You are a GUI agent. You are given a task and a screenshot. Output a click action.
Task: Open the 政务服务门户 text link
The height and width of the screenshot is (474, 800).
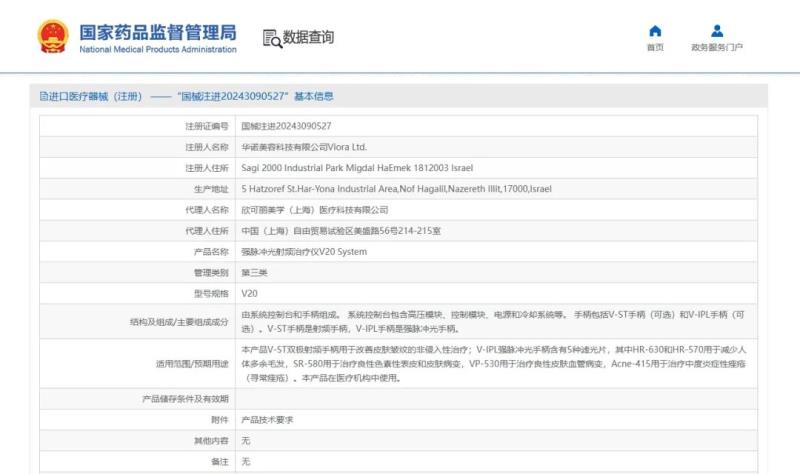click(717, 48)
